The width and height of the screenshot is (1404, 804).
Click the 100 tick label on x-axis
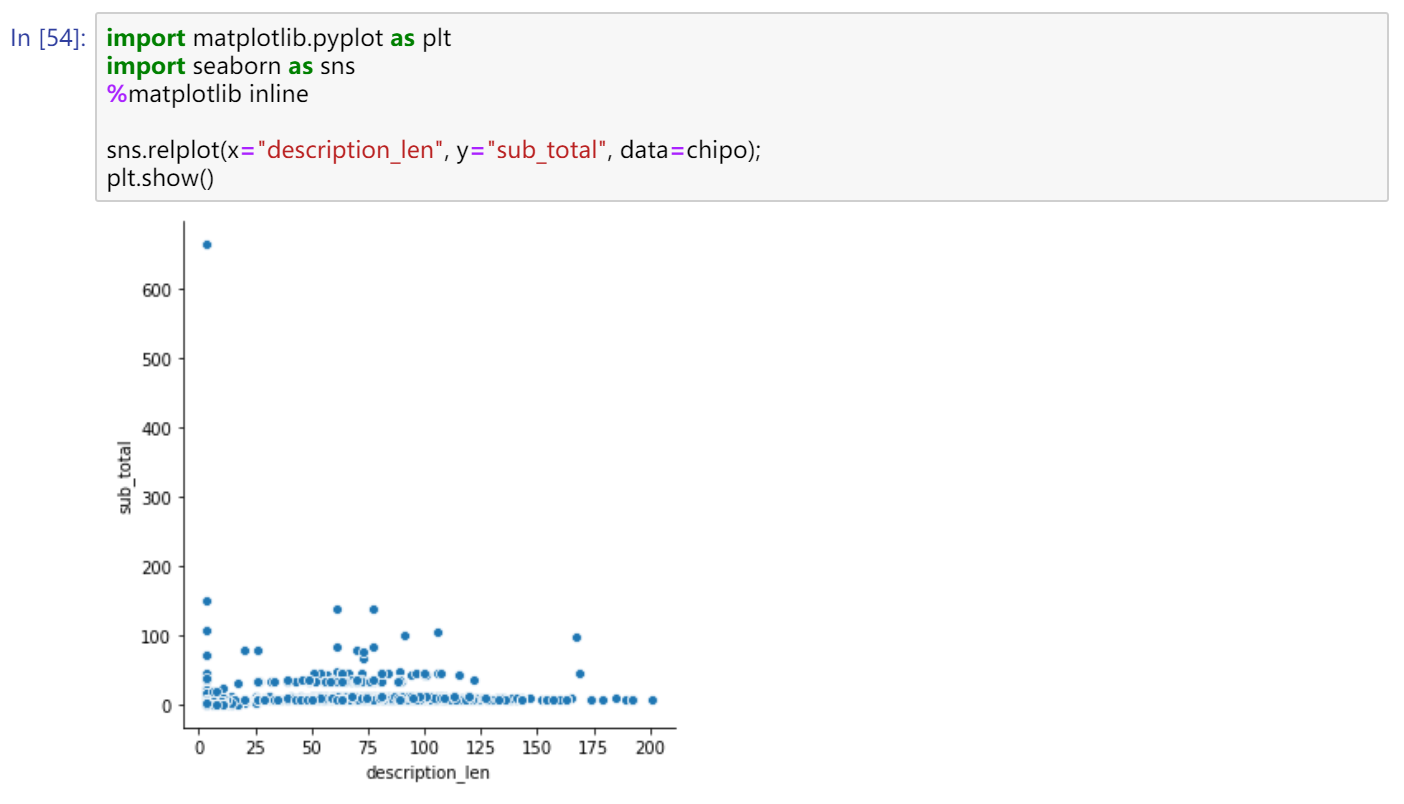point(425,748)
